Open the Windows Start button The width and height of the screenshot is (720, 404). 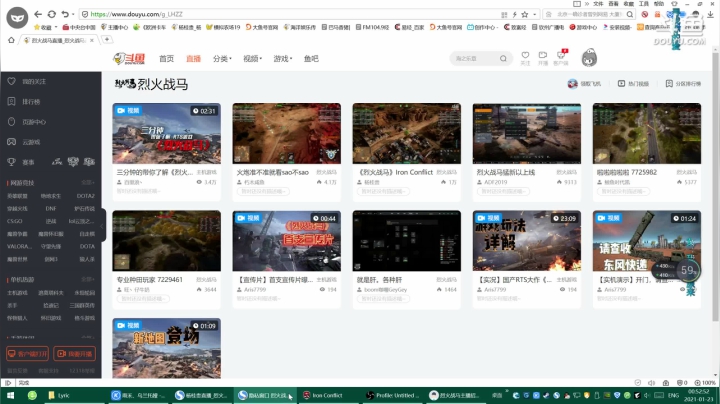[x=10, y=395]
